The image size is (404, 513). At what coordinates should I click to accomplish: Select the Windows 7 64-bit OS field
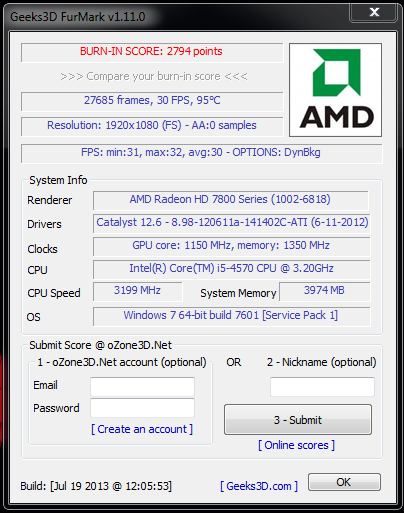[x=232, y=316]
